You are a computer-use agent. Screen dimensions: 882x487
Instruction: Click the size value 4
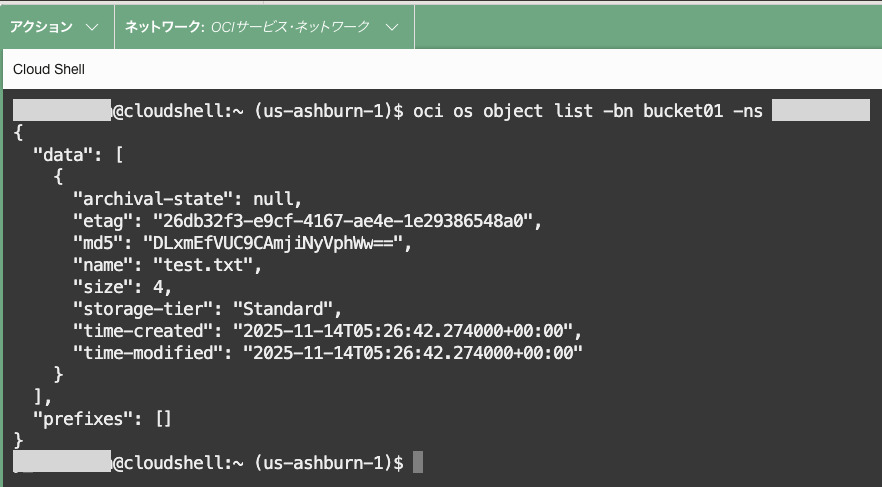pyautogui.click(x=156, y=287)
